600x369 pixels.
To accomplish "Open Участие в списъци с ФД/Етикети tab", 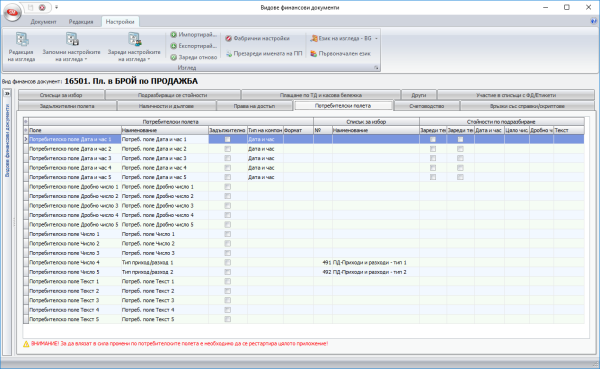I will point(516,95).
